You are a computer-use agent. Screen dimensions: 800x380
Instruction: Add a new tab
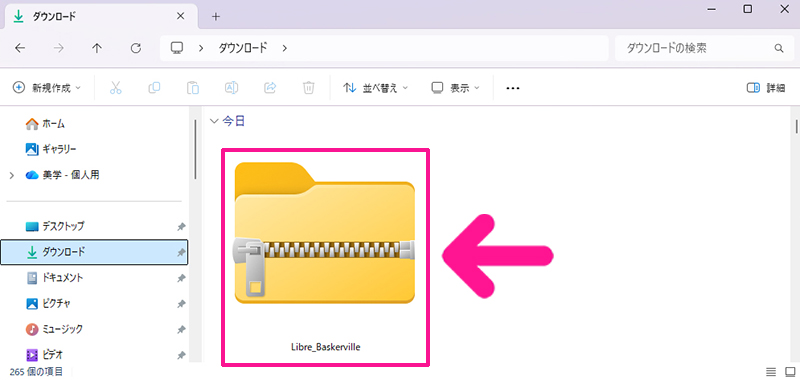pos(216,17)
